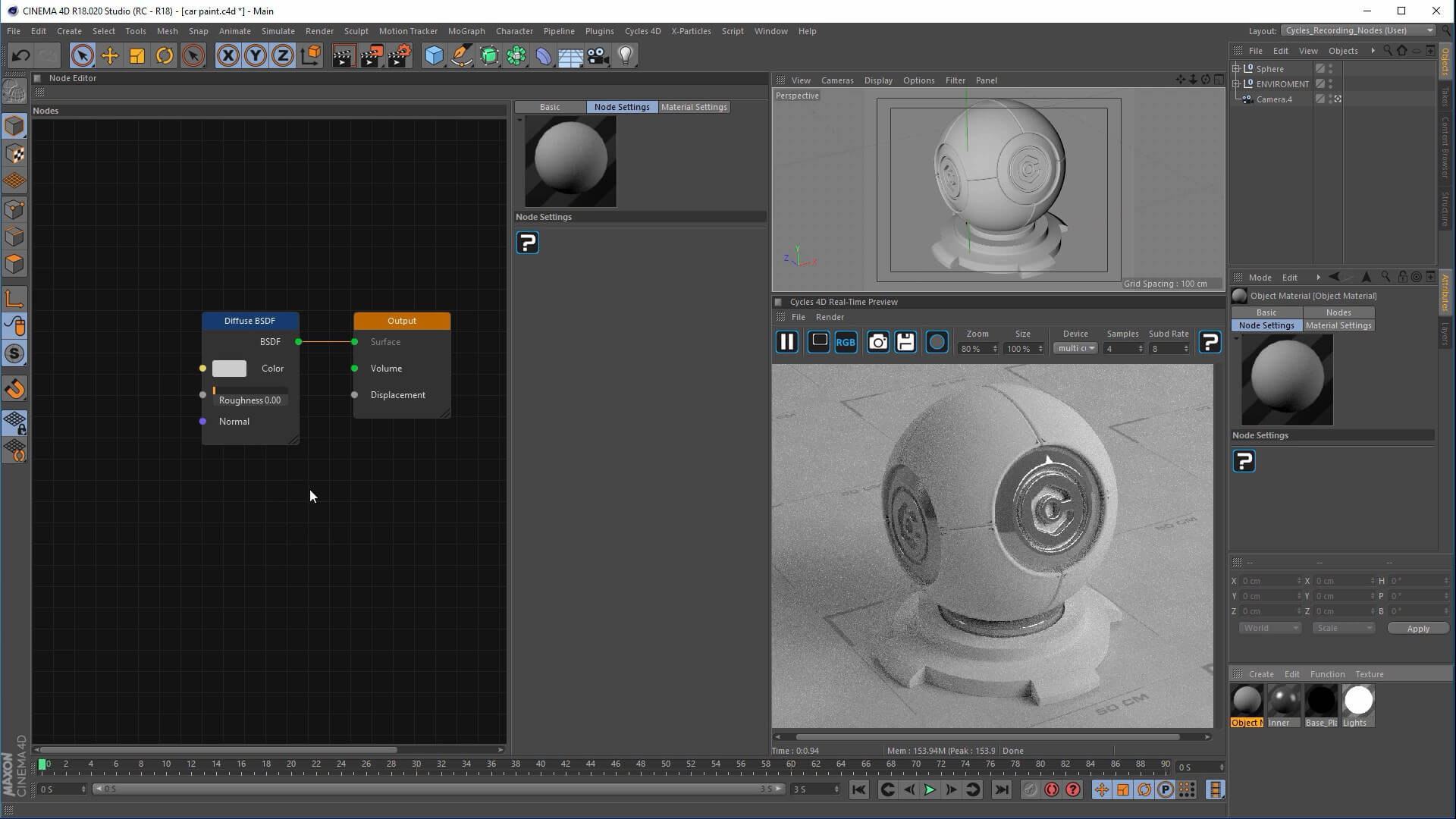
Task: Add a light object from toolbar
Action: [626, 55]
